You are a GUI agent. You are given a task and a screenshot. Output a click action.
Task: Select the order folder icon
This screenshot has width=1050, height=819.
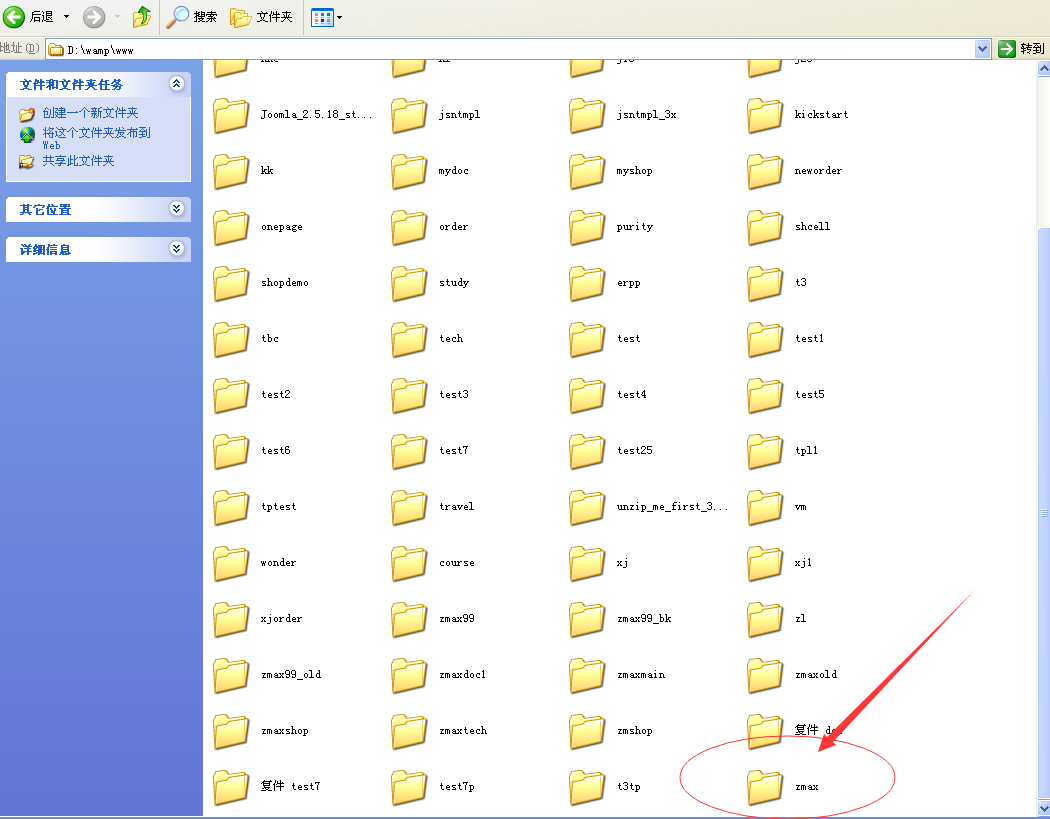[x=409, y=227]
